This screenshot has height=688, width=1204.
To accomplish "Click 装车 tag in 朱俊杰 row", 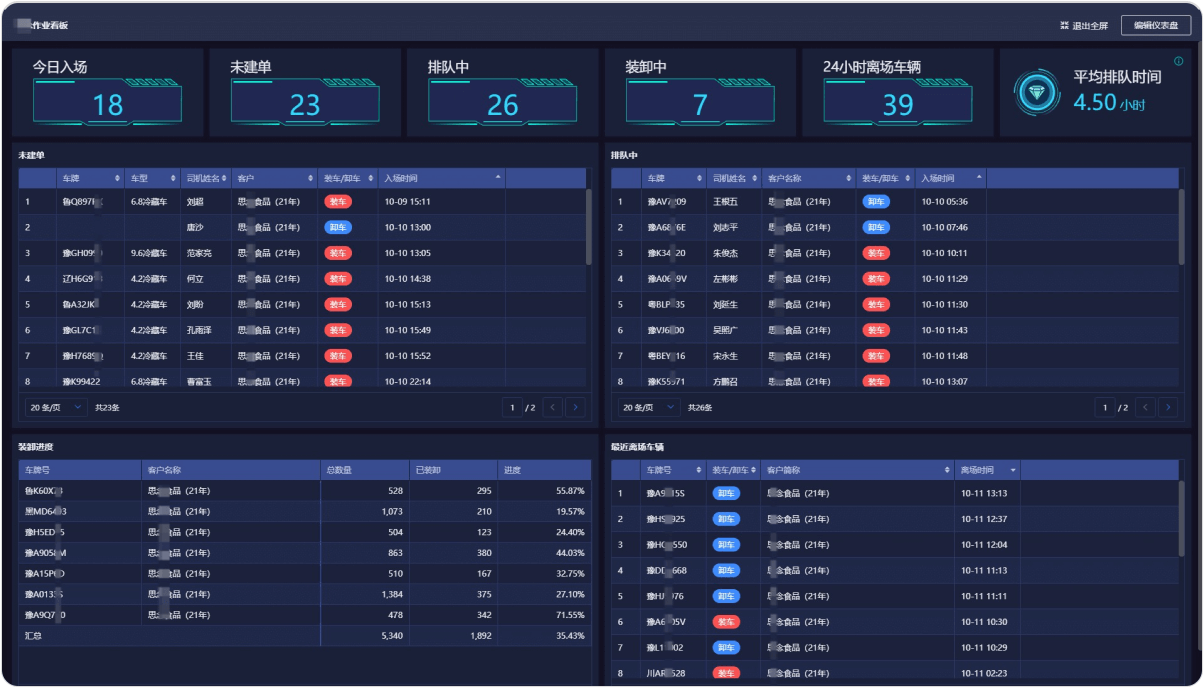I will [876, 253].
